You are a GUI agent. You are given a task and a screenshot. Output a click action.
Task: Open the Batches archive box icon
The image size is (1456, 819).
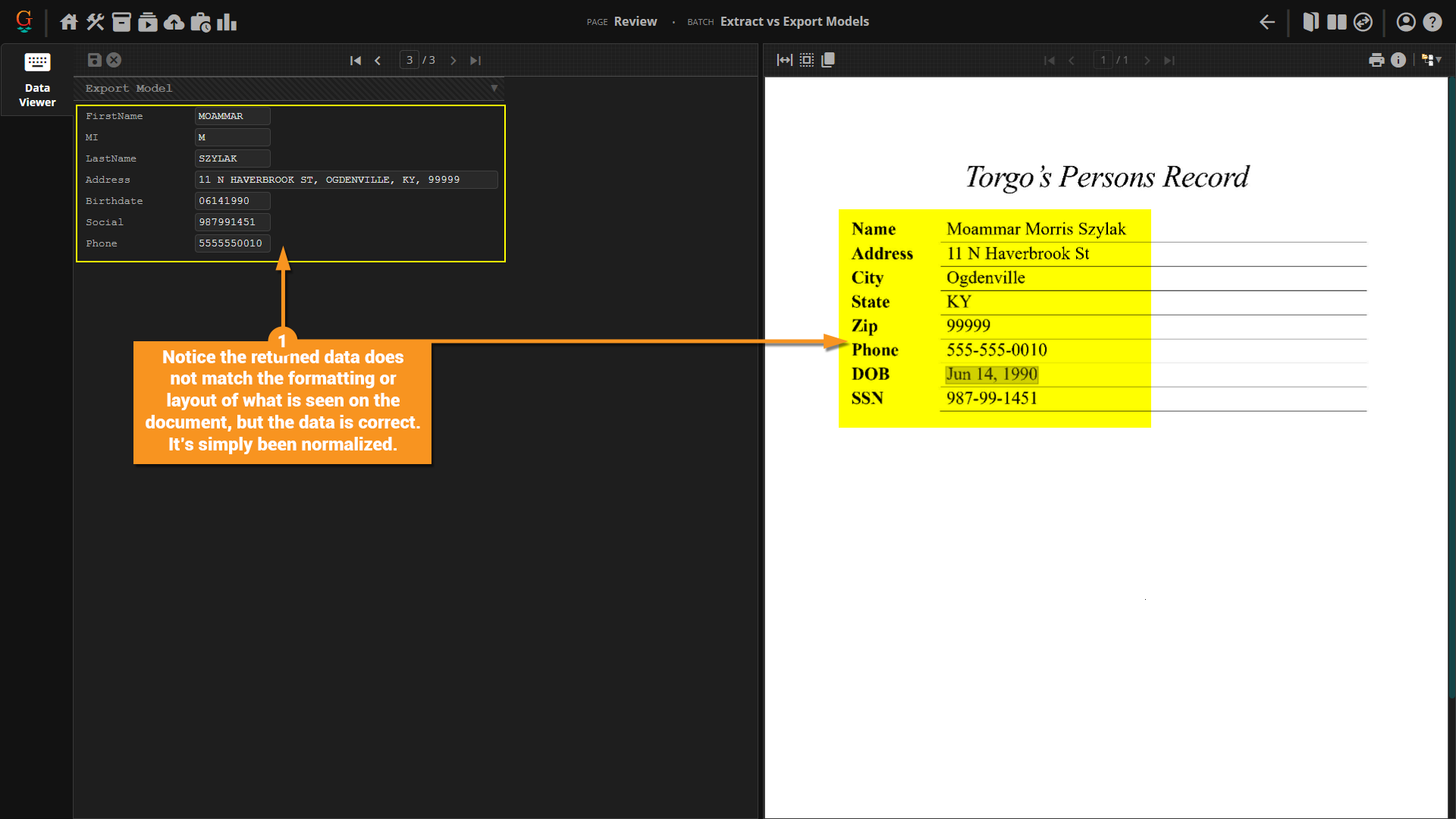pos(121,22)
